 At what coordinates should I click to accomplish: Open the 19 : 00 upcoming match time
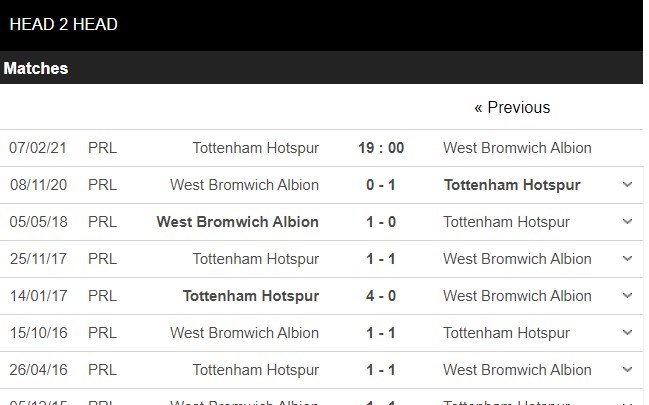pyautogui.click(x=381, y=148)
